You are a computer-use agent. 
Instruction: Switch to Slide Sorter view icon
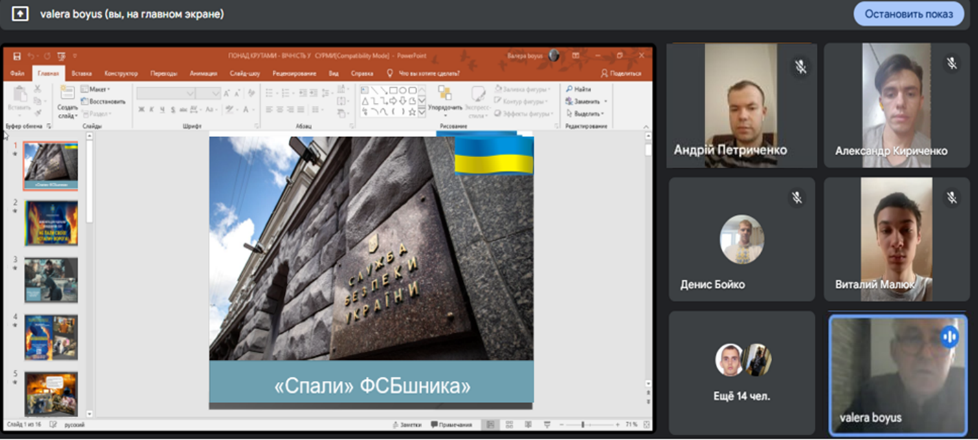(x=509, y=424)
